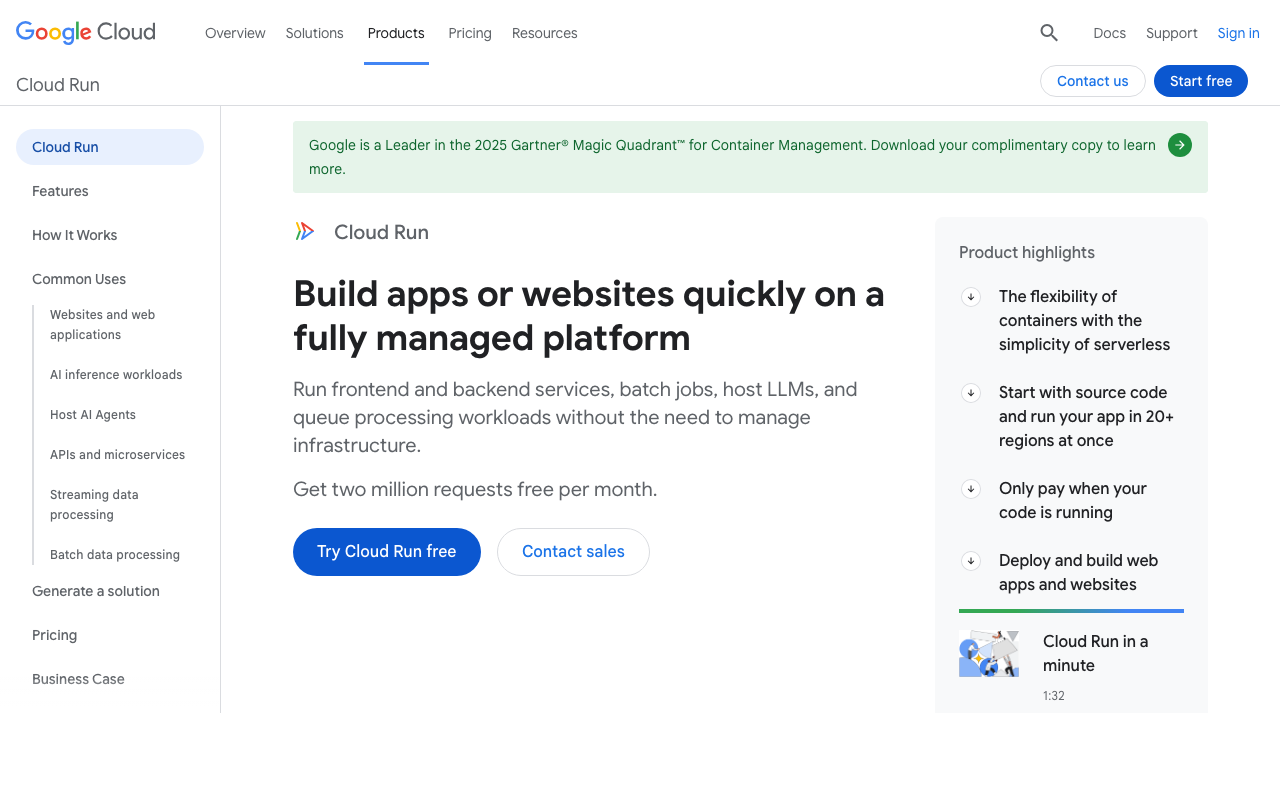Open APIs and microservices sub-item
The height and width of the screenshot is (800, 1280).
pos(118,455)
